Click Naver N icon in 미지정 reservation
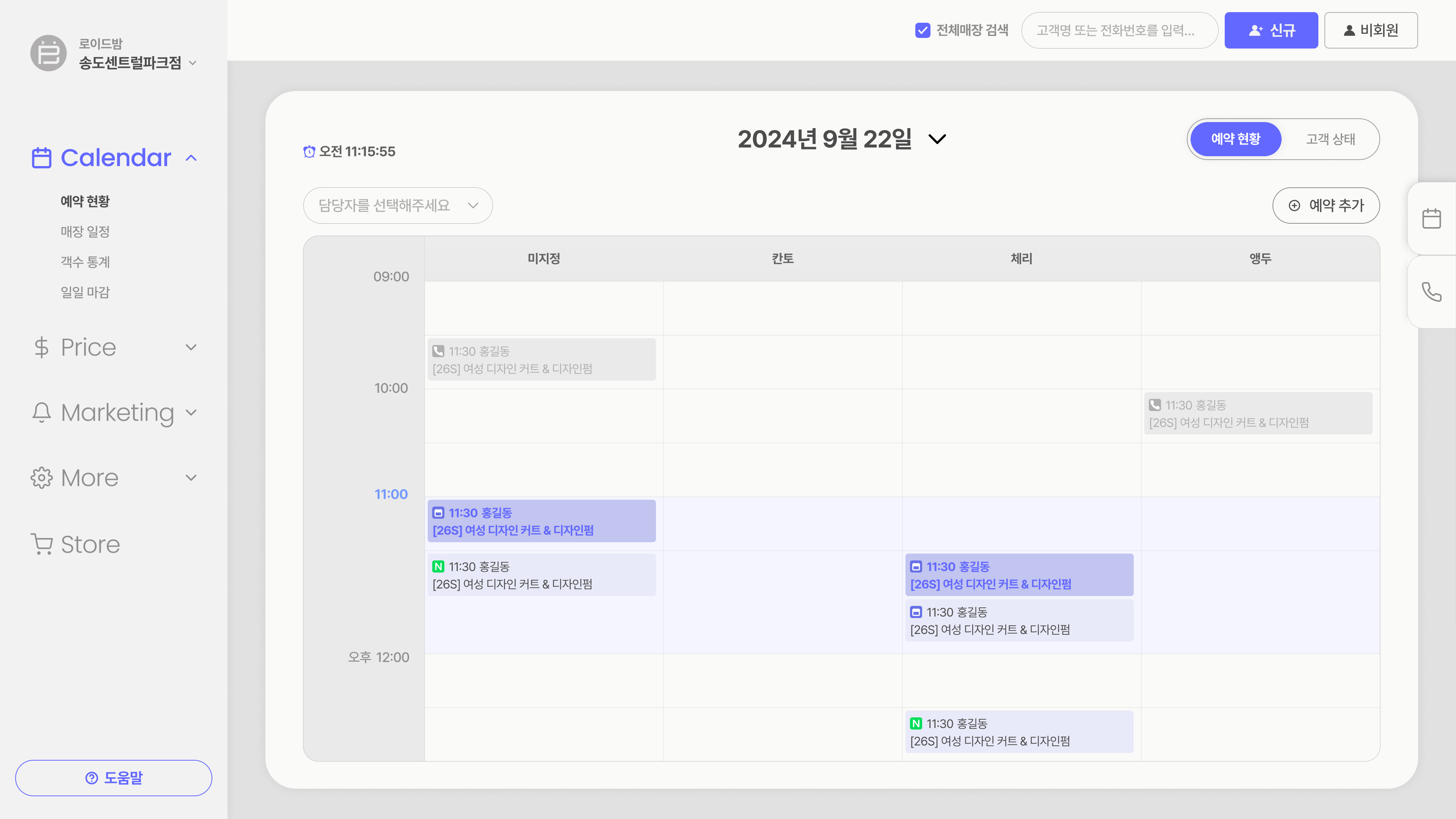Image resolution: width=1456 pixels, height=819 pixels. tap(438, 566)
